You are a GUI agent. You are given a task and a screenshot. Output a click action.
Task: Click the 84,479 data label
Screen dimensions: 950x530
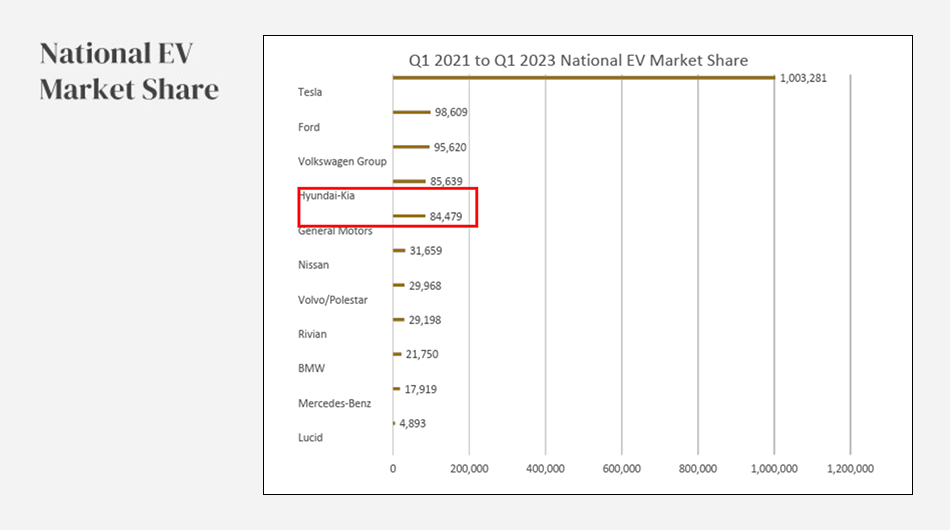[x=446, y=217]
